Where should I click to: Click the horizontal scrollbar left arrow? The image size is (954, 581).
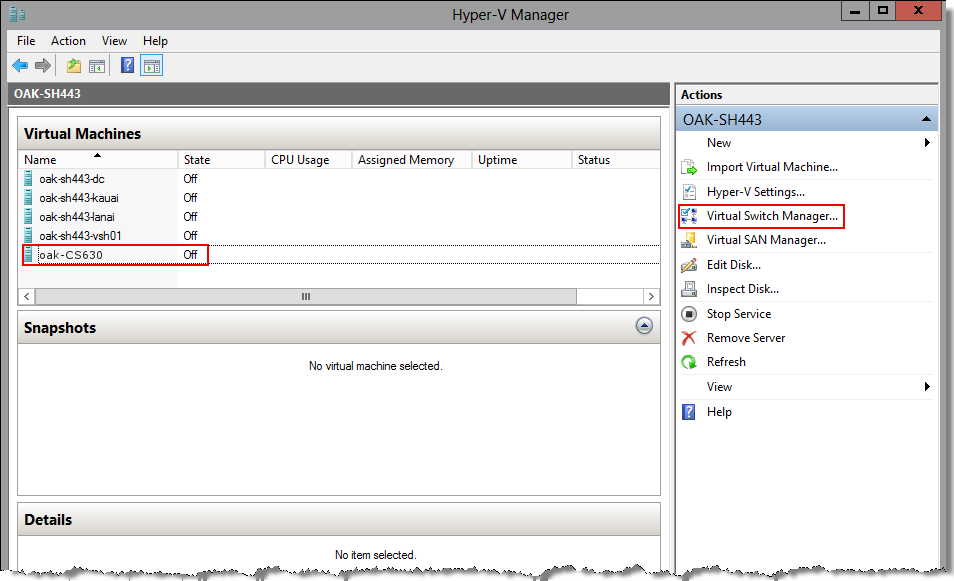pos(27,296)
